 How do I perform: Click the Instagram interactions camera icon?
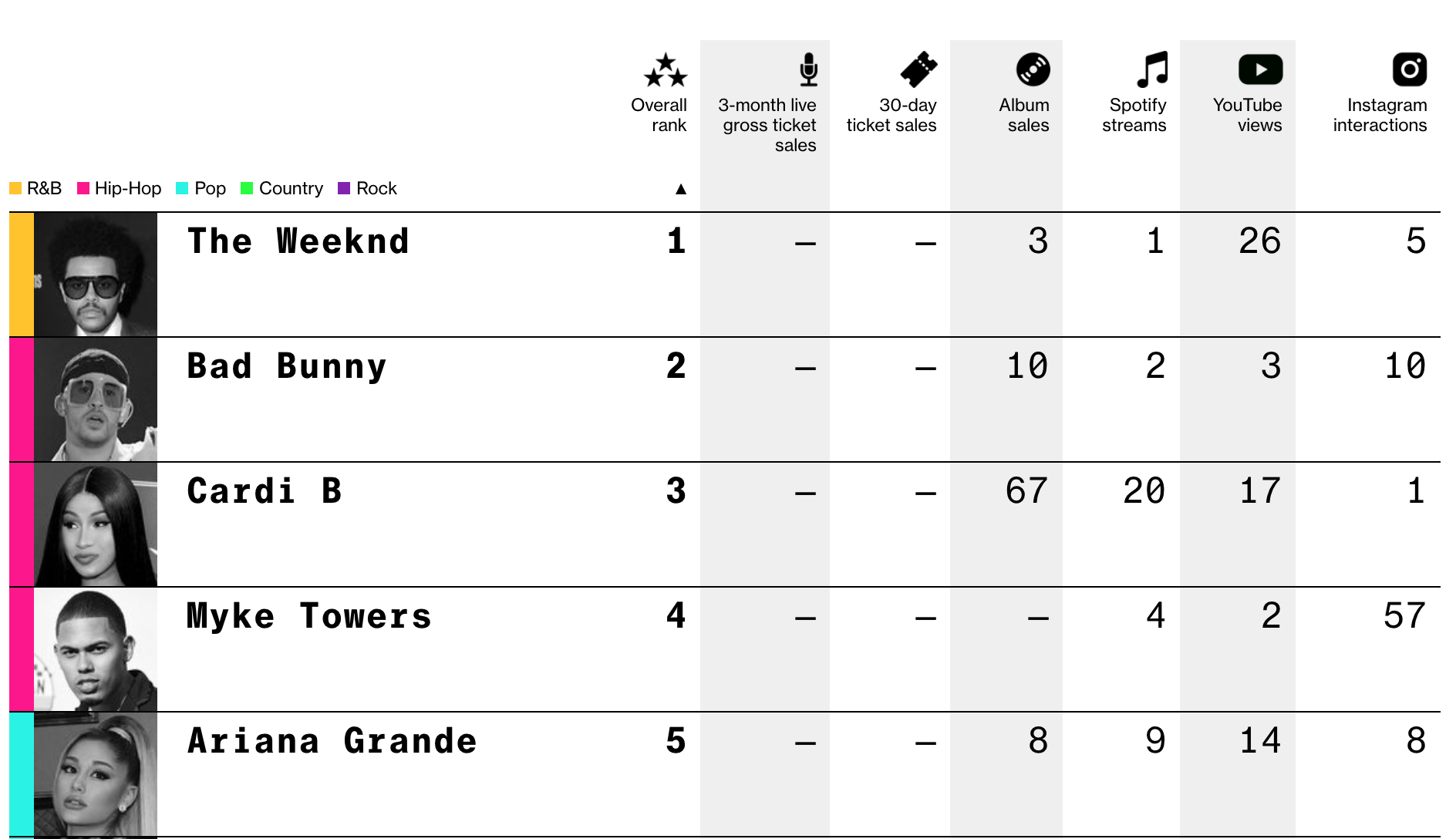tap(1409, 69)
